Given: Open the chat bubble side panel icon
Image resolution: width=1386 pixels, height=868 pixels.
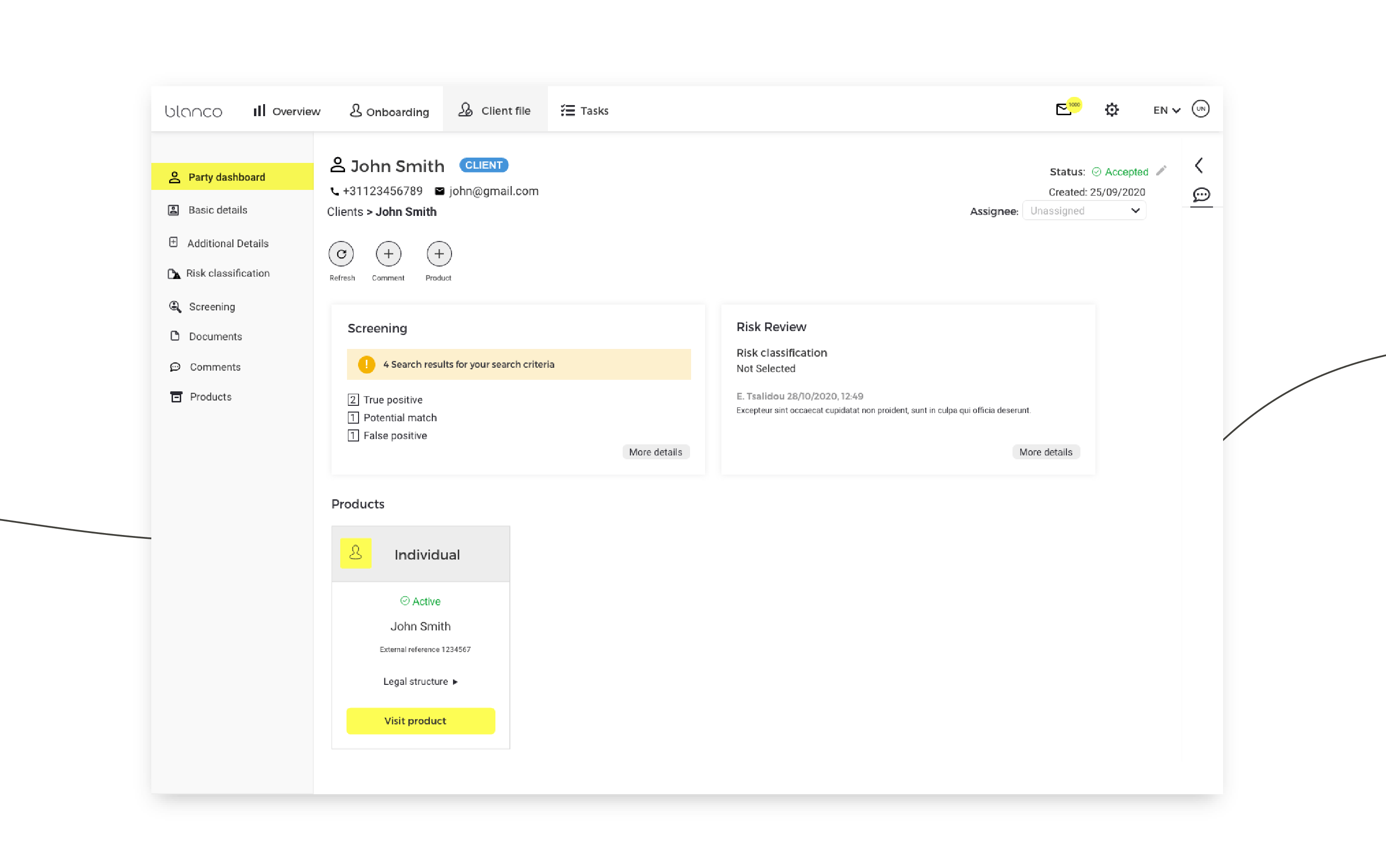Looking at the screenshot, I should click(1200, 195).
